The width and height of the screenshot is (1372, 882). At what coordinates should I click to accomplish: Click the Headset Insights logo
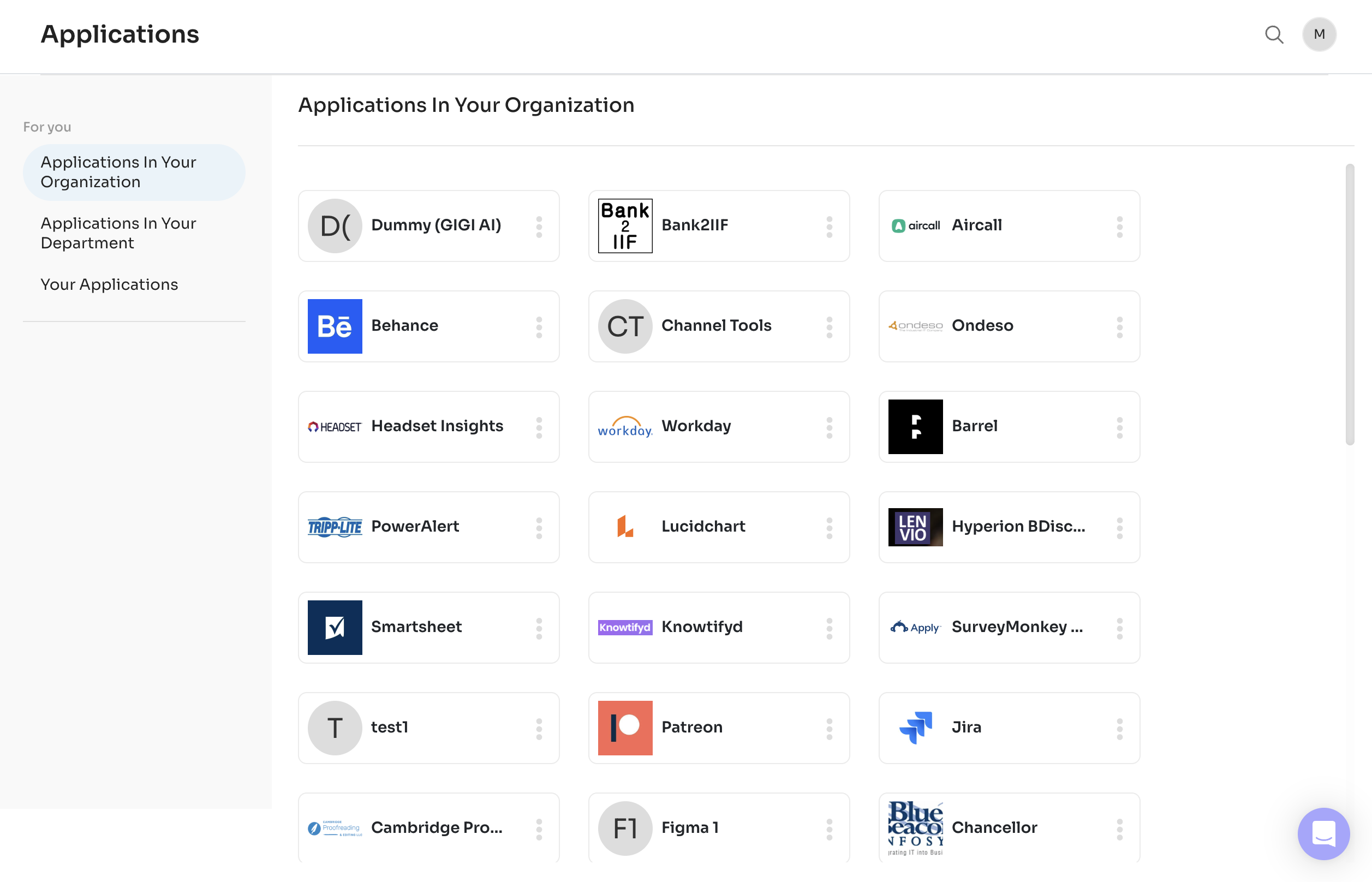pos(335,427)
